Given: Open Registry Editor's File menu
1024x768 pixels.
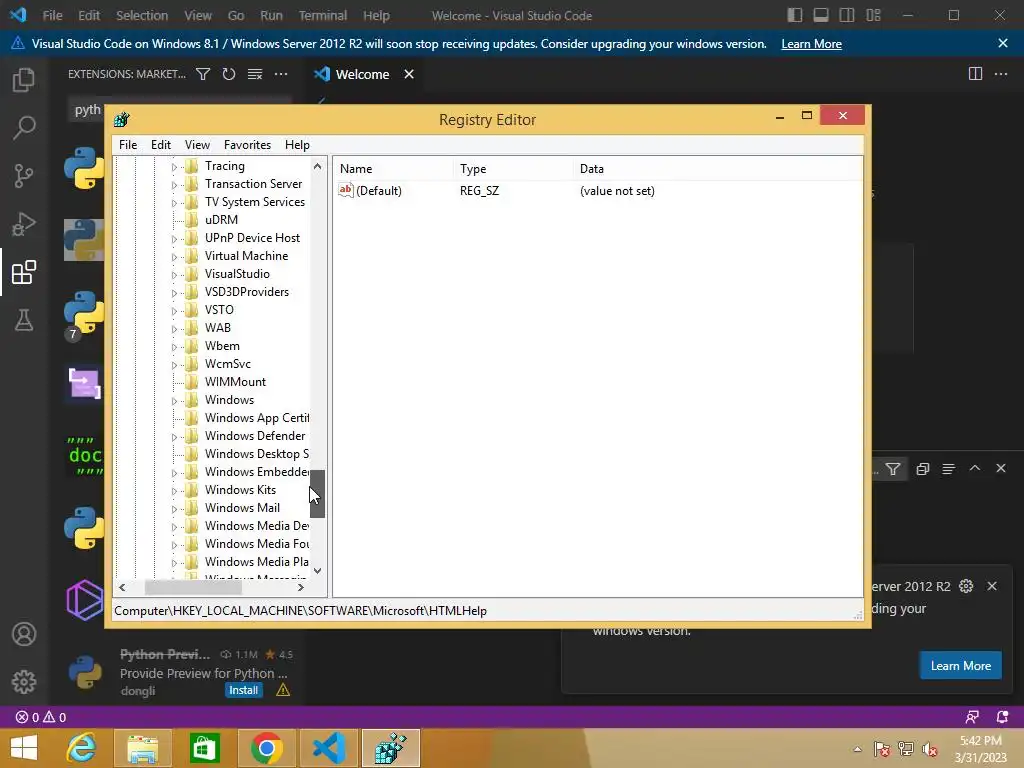Looking at the screenshot, I should (x=128, y=145).
